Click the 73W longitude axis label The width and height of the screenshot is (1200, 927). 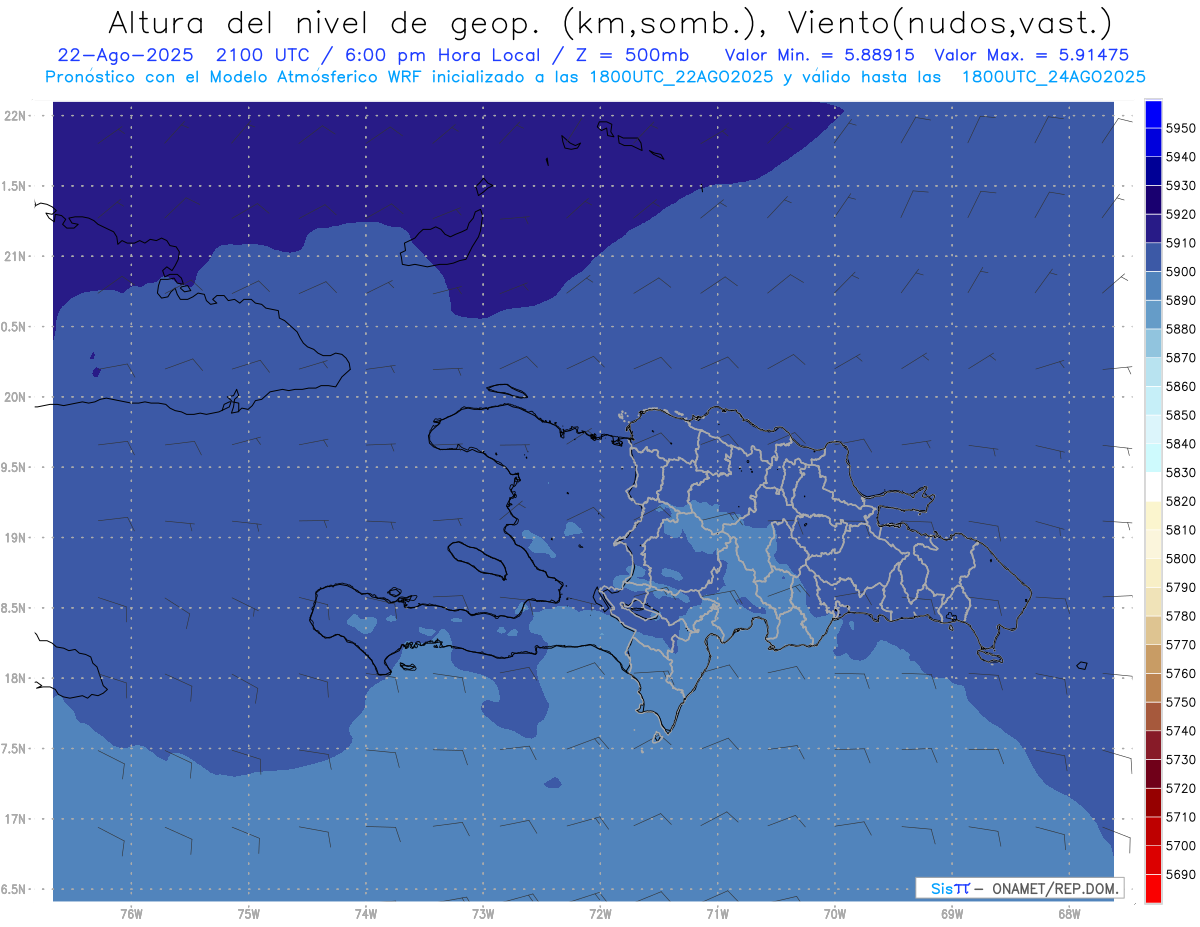tap(482, 913)
